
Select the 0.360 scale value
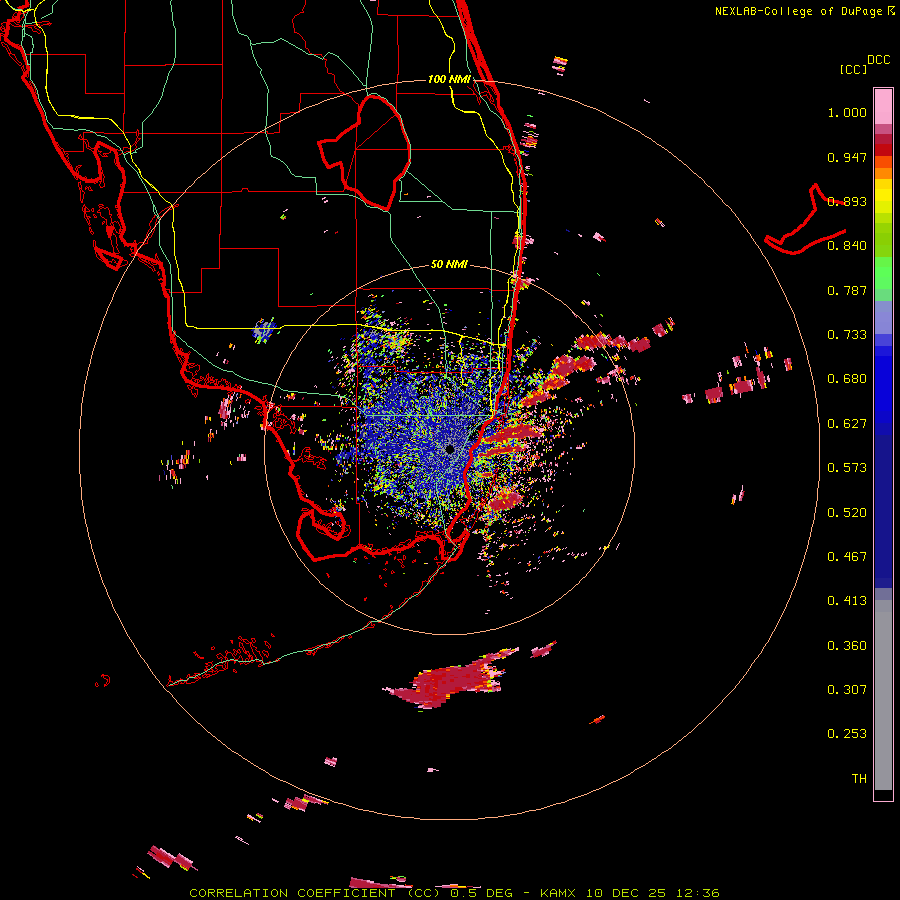point(847,646)
